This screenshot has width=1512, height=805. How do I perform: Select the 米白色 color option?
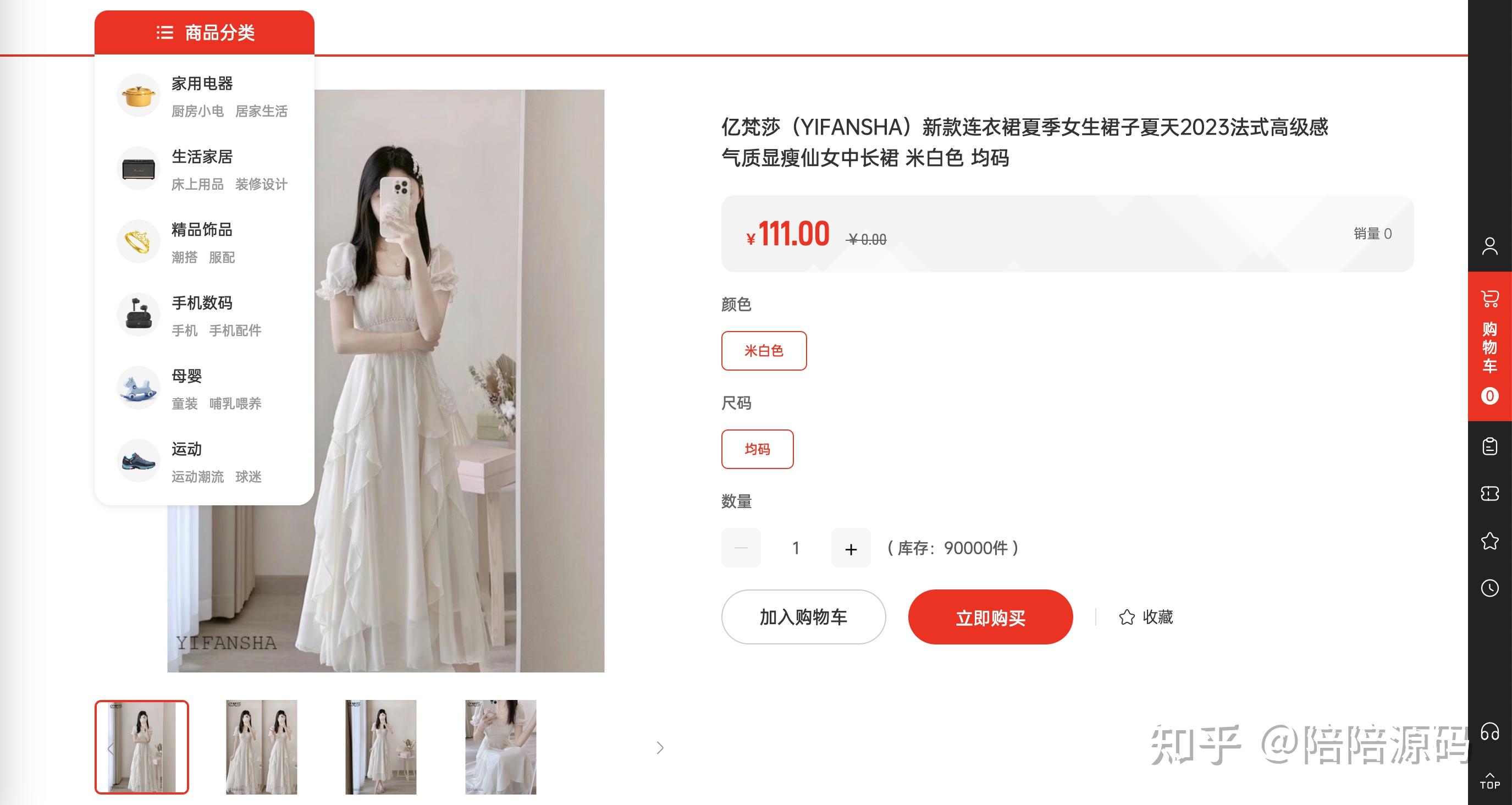click(764, 350)
